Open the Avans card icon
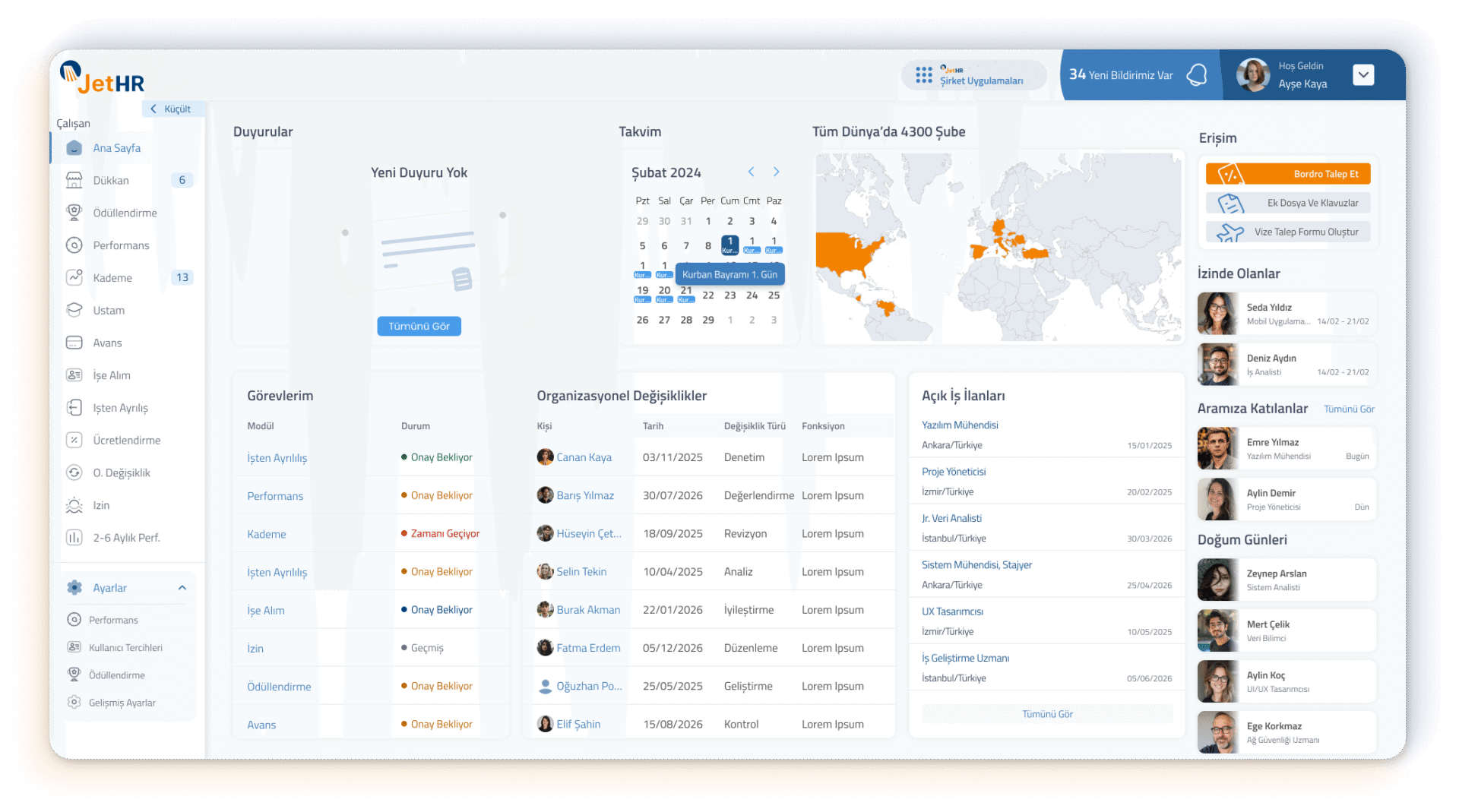The height and width of the screenshot is (812, 1459). click(74, 343)
